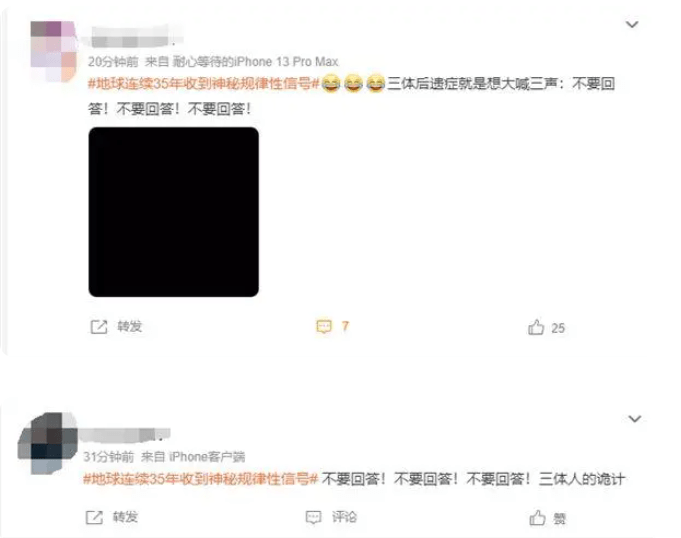Expand the second post's options chevron
The width and height of the screenshot is (681, 538).
pos(635,419)
